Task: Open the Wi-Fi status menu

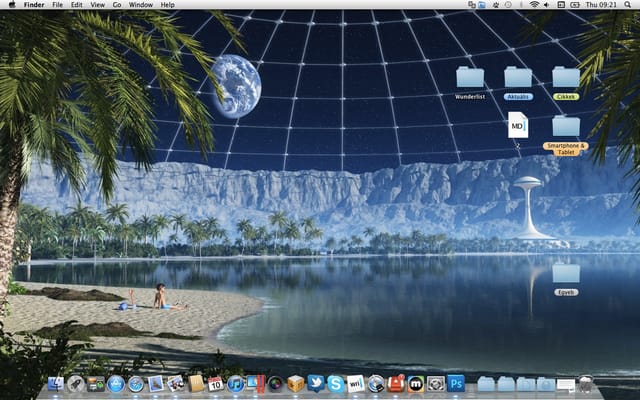Action: pos(534,4)
